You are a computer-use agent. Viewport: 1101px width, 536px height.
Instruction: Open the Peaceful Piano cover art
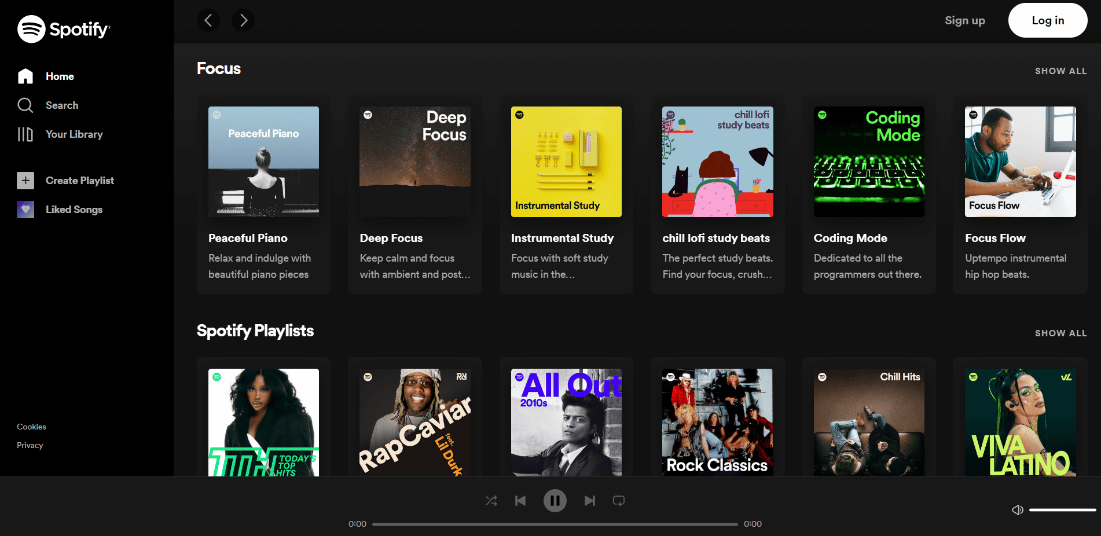click(263, 162)
